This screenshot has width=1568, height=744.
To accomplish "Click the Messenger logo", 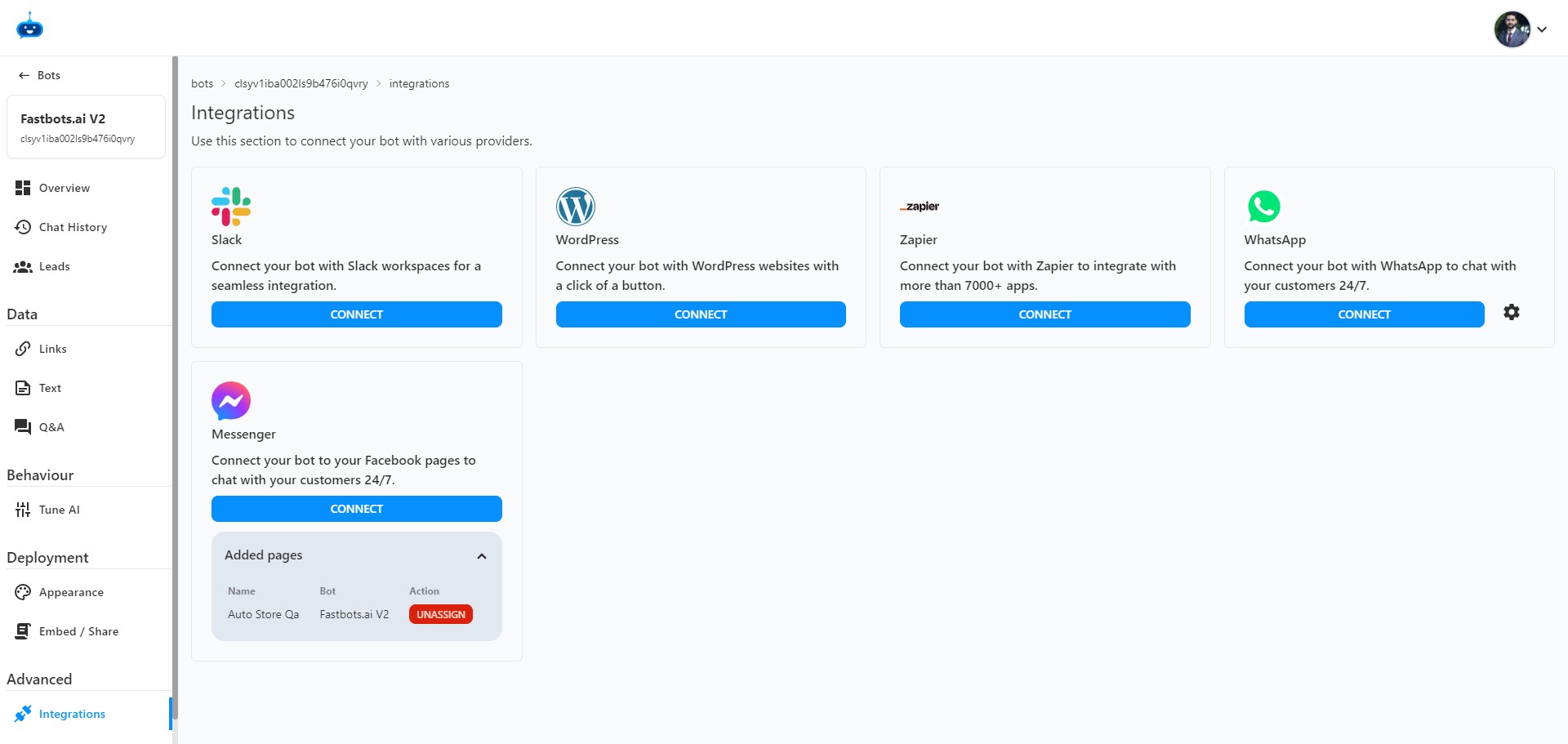I will (x=231, y=401).
